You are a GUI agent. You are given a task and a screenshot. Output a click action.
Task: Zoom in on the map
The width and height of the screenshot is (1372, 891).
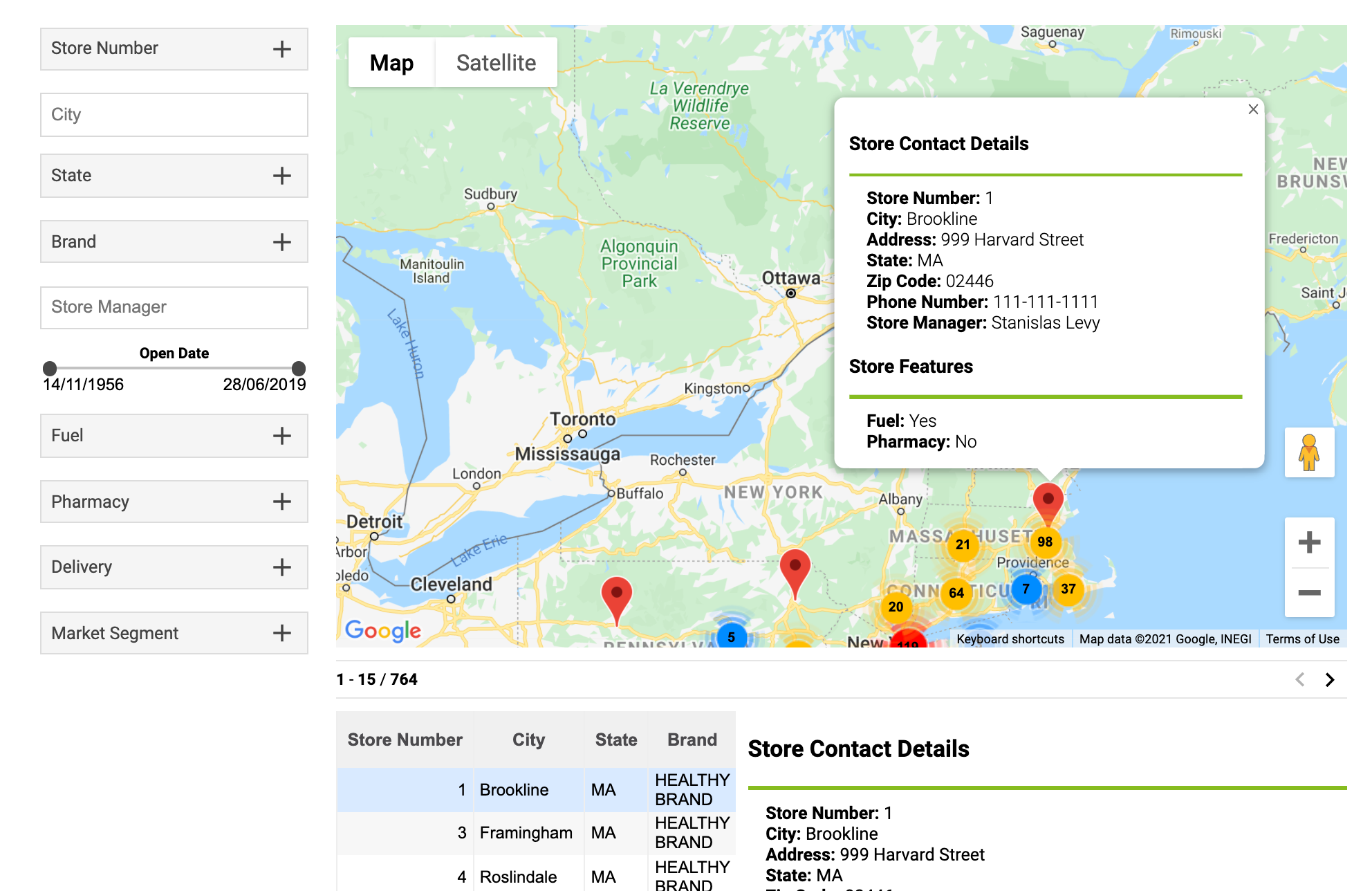click(1309, 542)
